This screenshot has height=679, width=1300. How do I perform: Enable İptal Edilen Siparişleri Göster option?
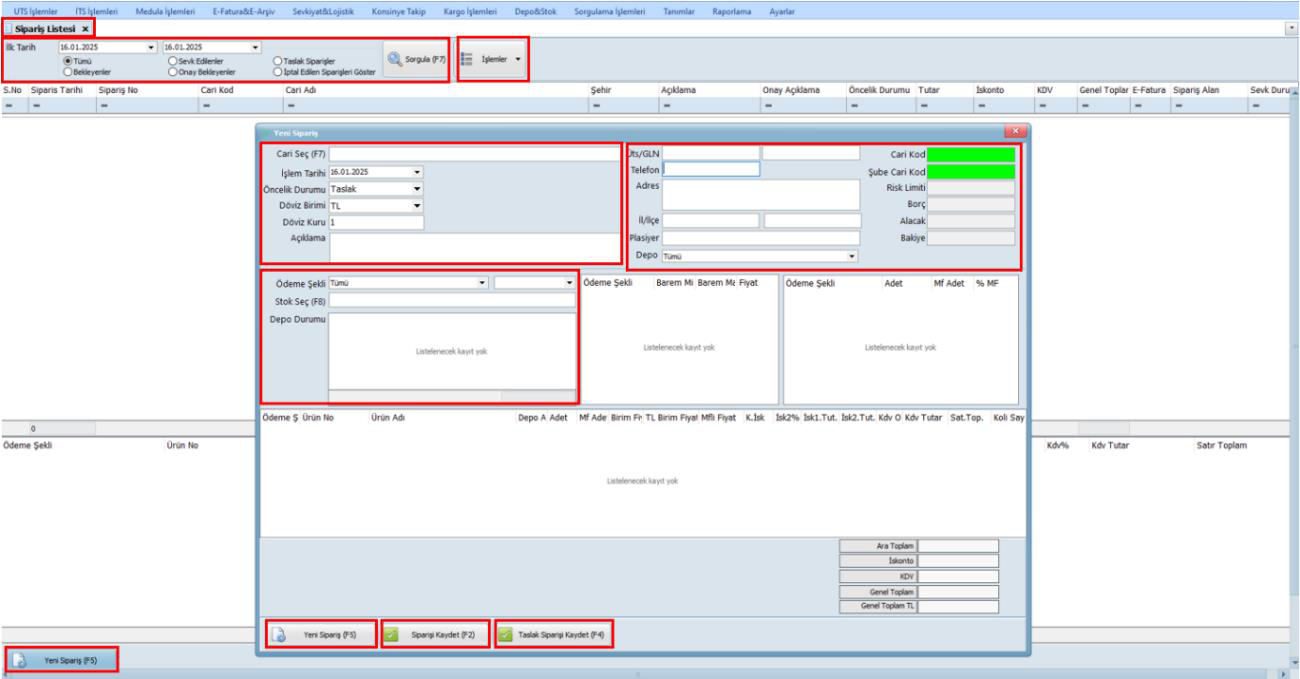tap(278, 73)
